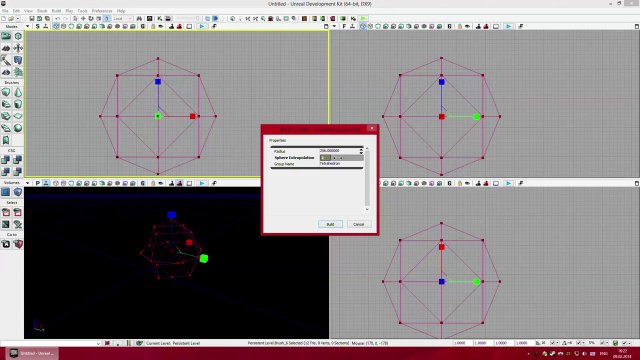This screenshot has width=640, height=360.
Task: Open the File menu
Action: point(5,11)
